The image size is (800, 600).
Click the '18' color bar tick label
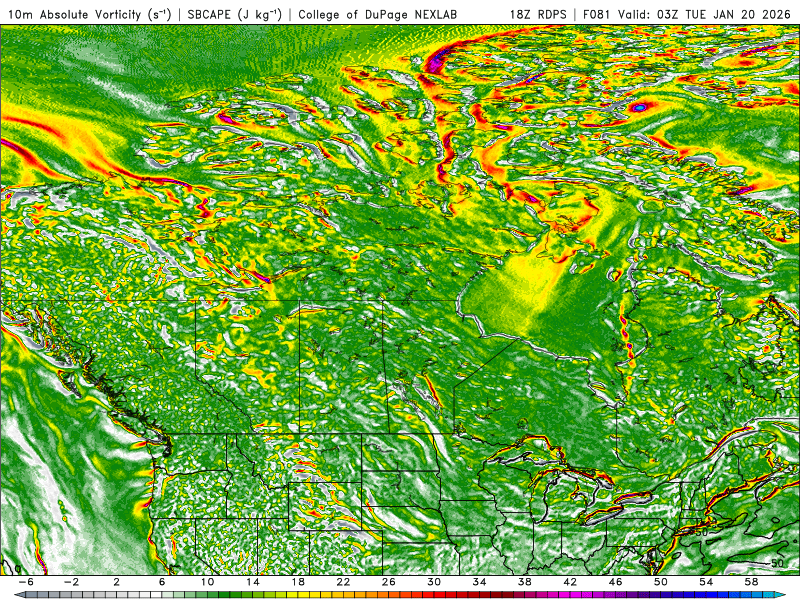click(x=298, y=582)
